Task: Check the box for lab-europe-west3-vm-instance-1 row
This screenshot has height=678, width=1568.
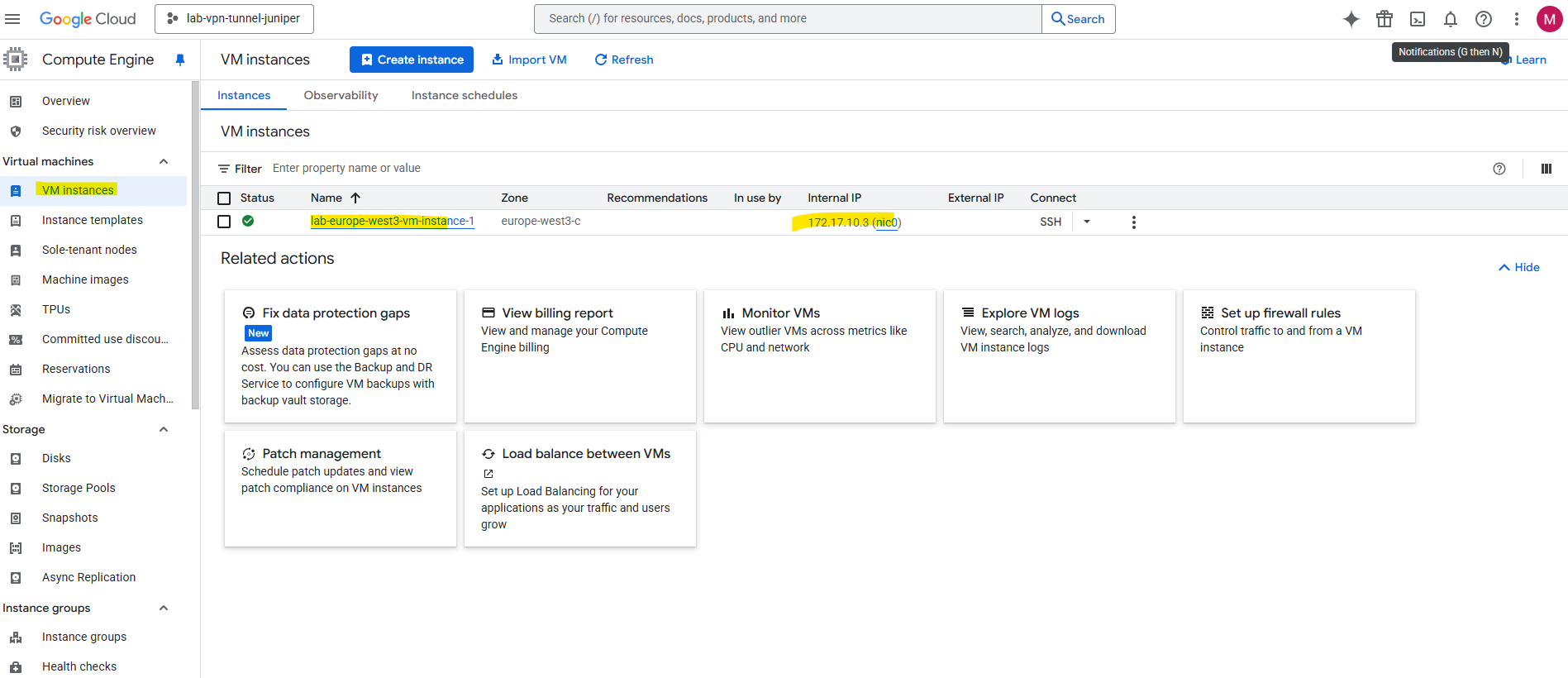Action: point(224,222)
